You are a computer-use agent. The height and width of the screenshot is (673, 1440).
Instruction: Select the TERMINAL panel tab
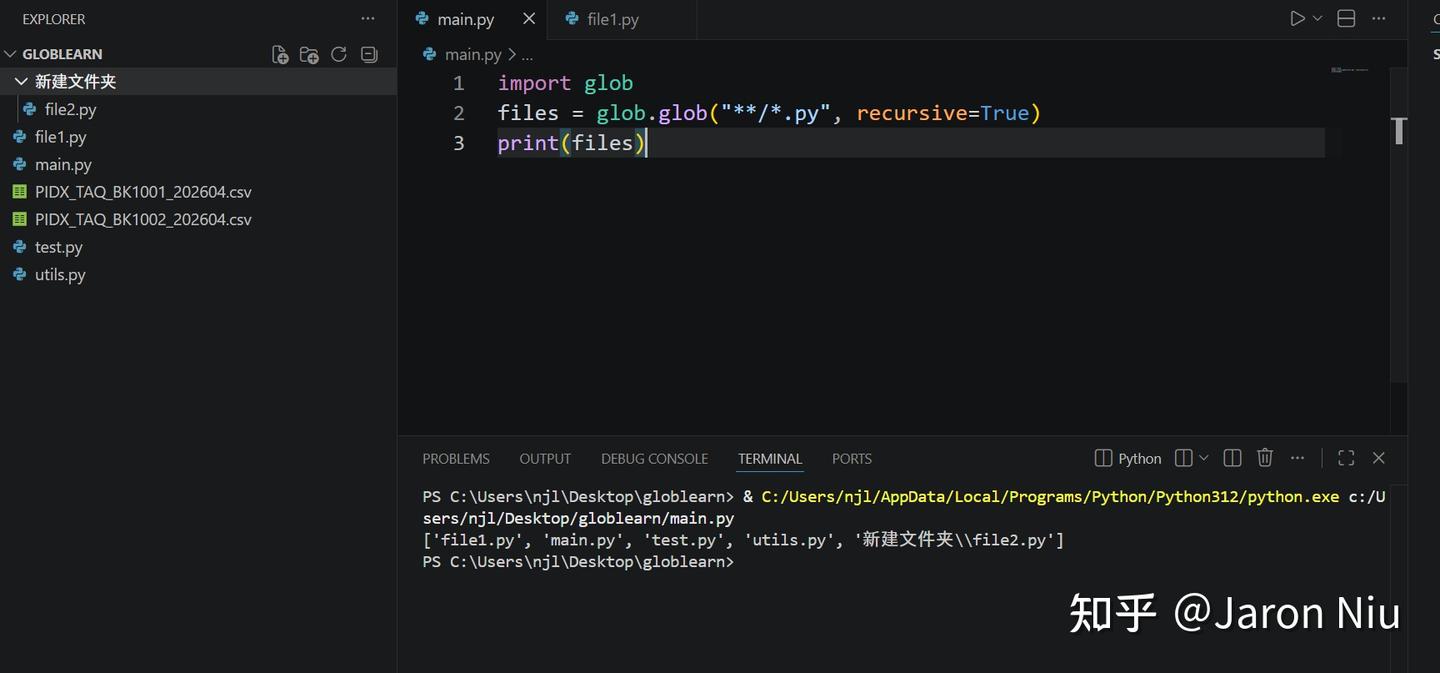(770, 459)
